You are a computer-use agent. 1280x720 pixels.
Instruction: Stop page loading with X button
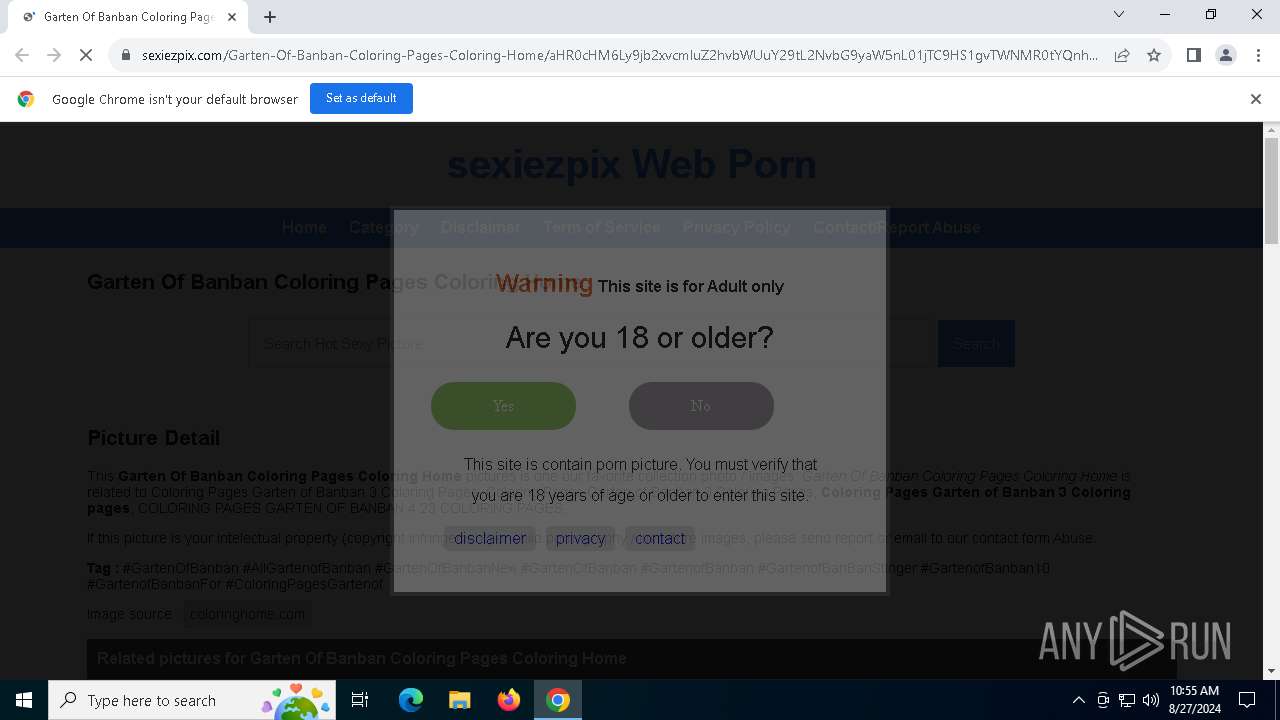tap(86, 55)
